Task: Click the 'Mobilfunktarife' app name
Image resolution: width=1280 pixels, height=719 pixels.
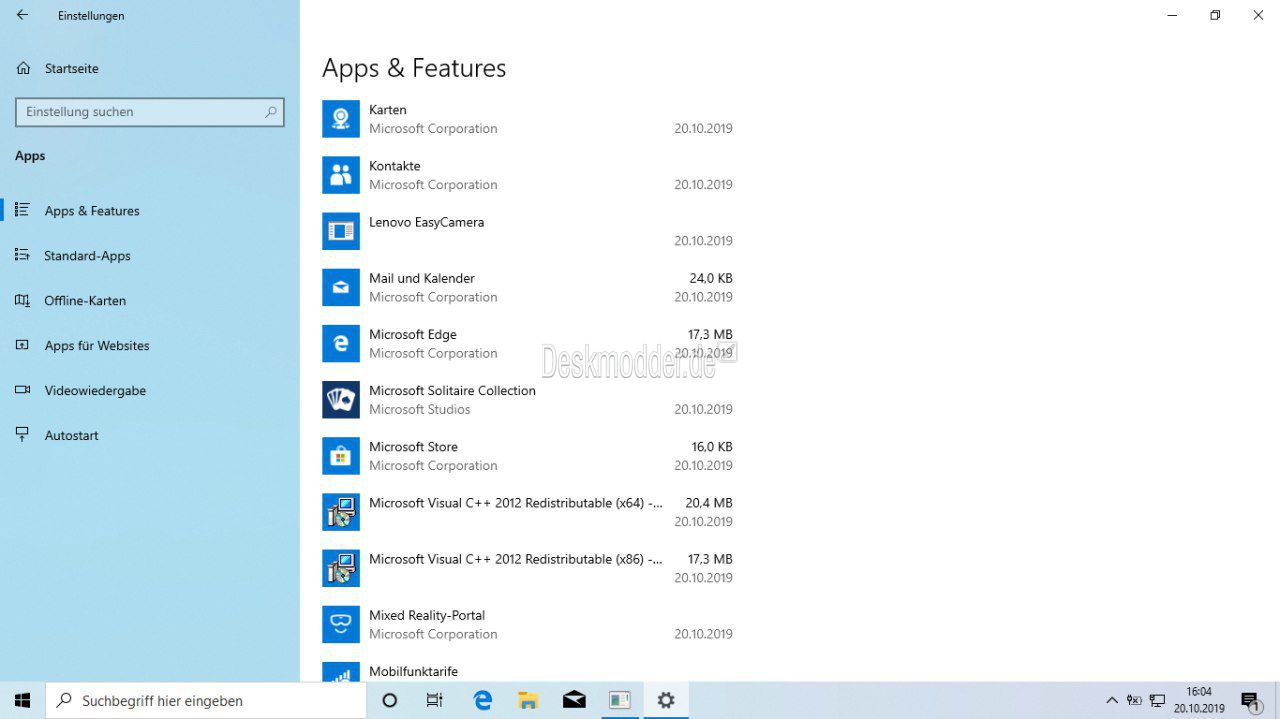Action: [x=413, y=671]
